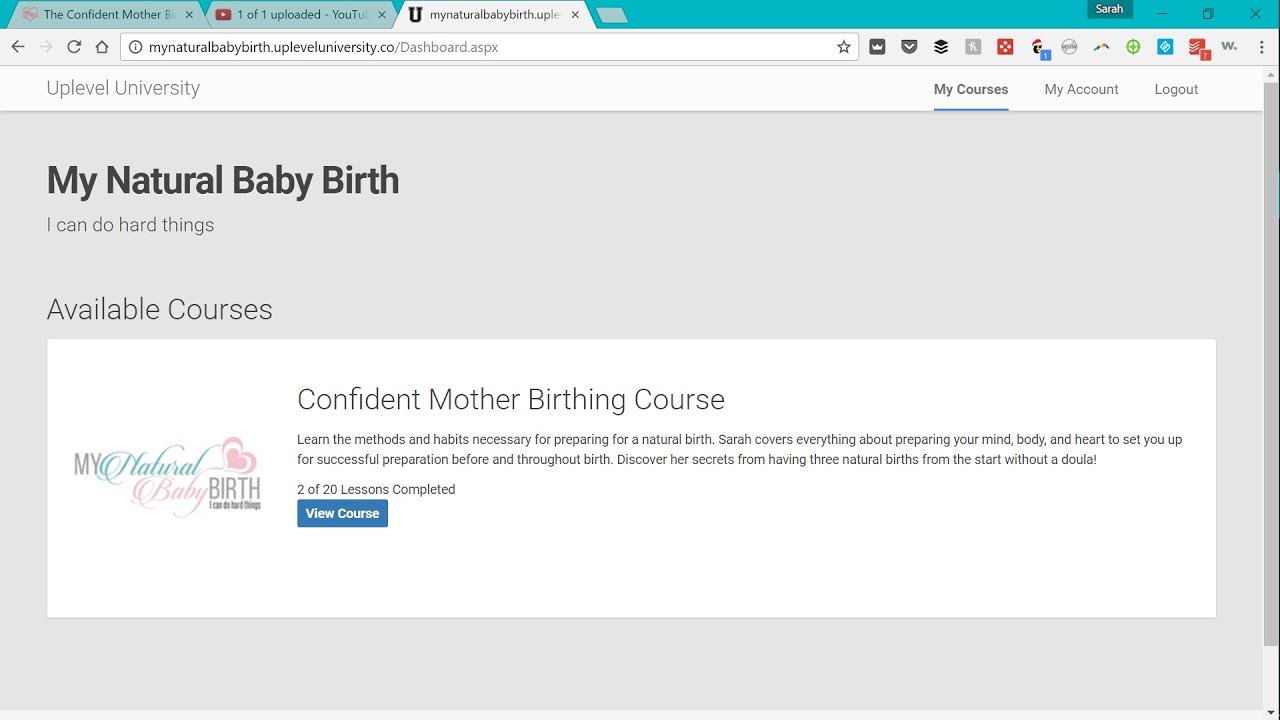Click the green crosshair extension icon
This screenshot has height=720, width=1280.
[x=1133, y=47]
